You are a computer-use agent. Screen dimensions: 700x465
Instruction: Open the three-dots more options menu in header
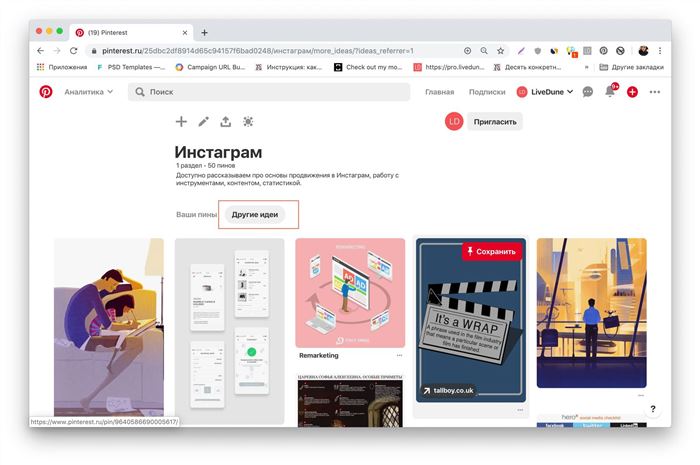[654, 92]
